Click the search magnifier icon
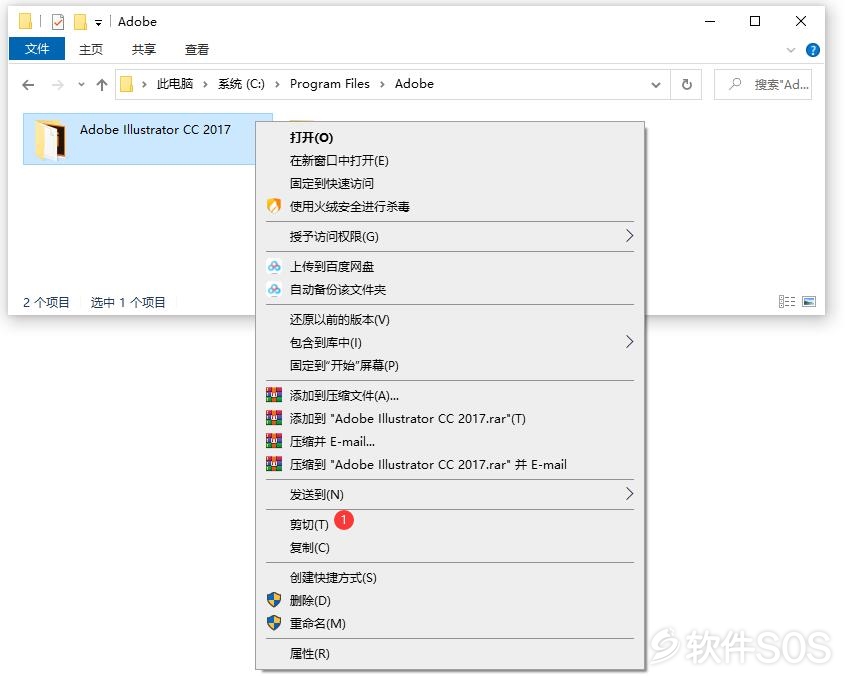The height and width of the screenshot is (676, 845). [735, 84]
